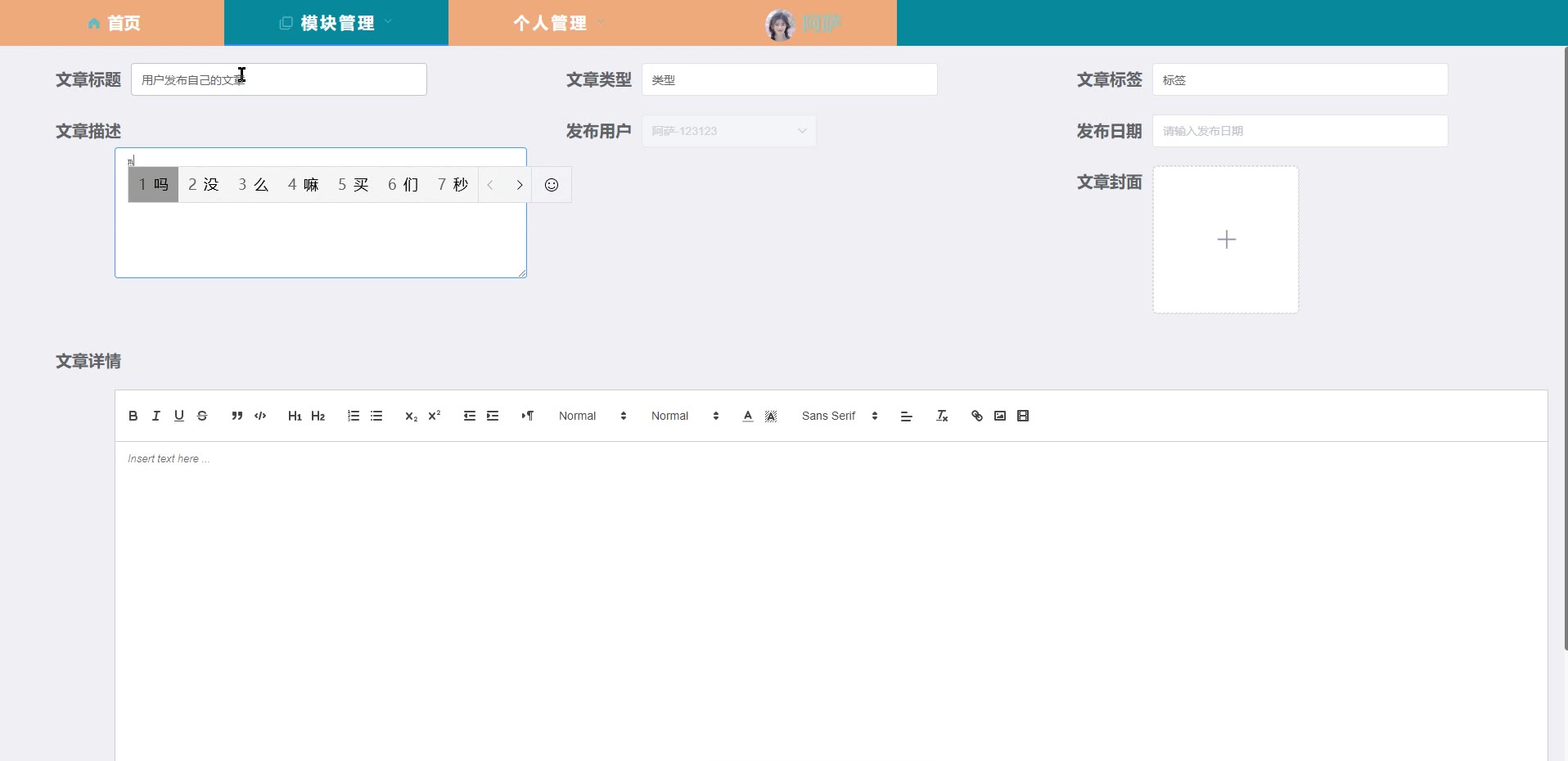
Task: Open the text color picker
Action: 748,416
